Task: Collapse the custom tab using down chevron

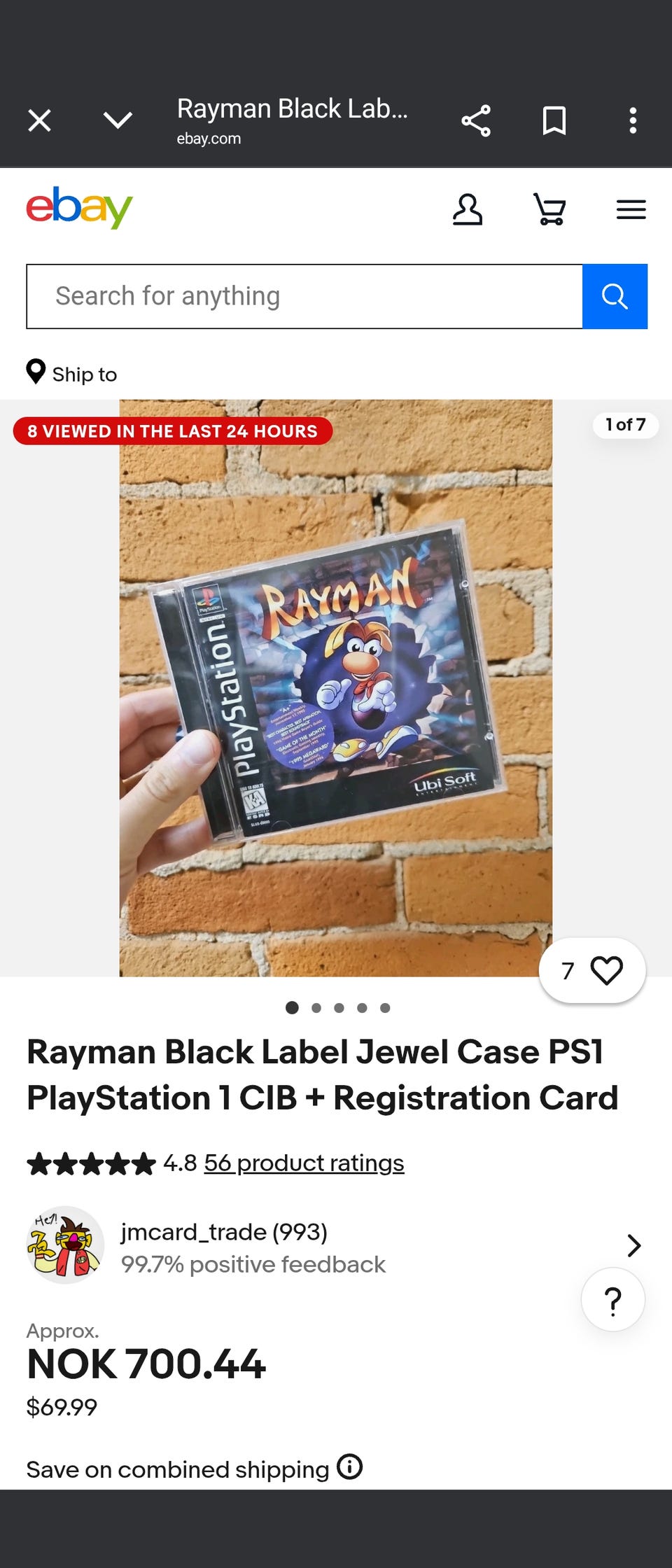Action: tap(118, 120)
